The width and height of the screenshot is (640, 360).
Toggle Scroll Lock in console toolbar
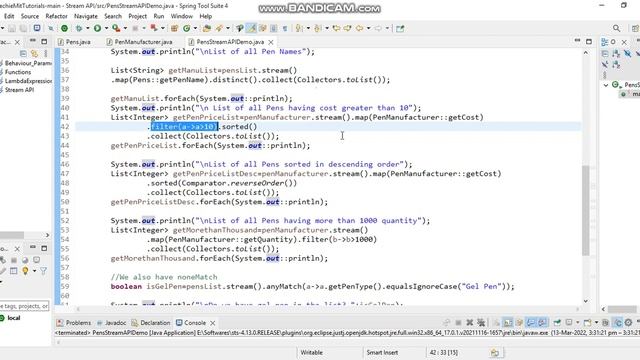508,322
